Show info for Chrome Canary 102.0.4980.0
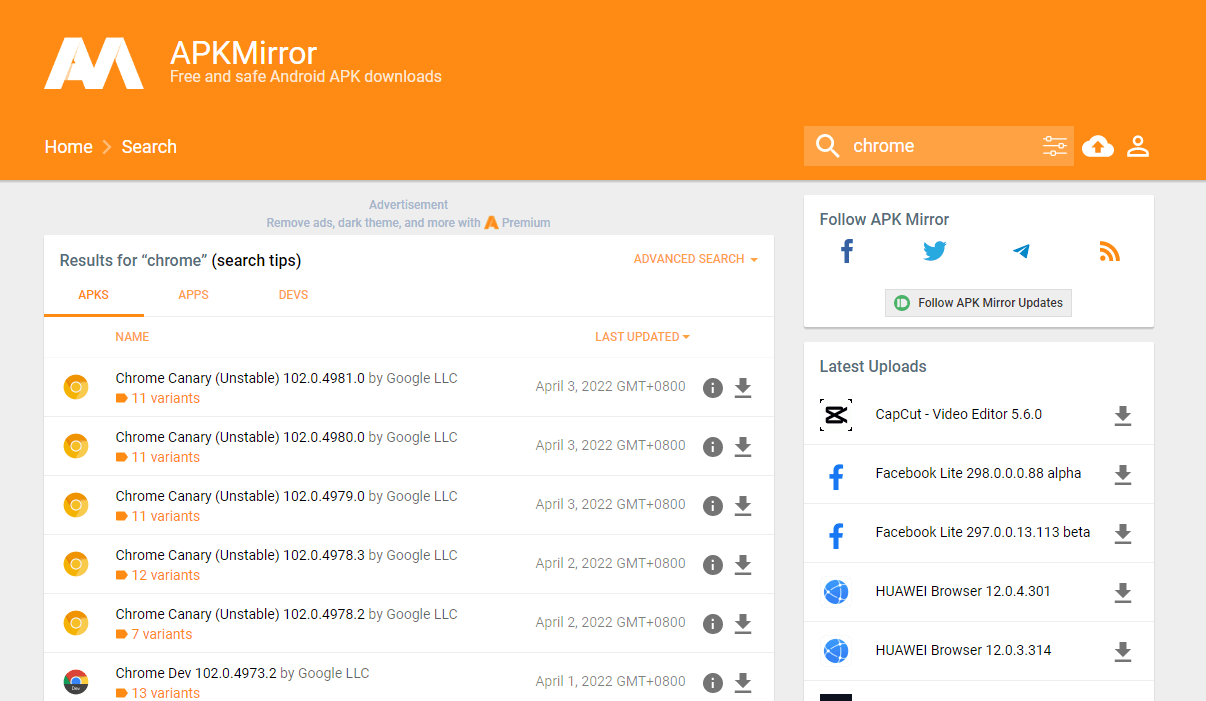 point(713,447)
